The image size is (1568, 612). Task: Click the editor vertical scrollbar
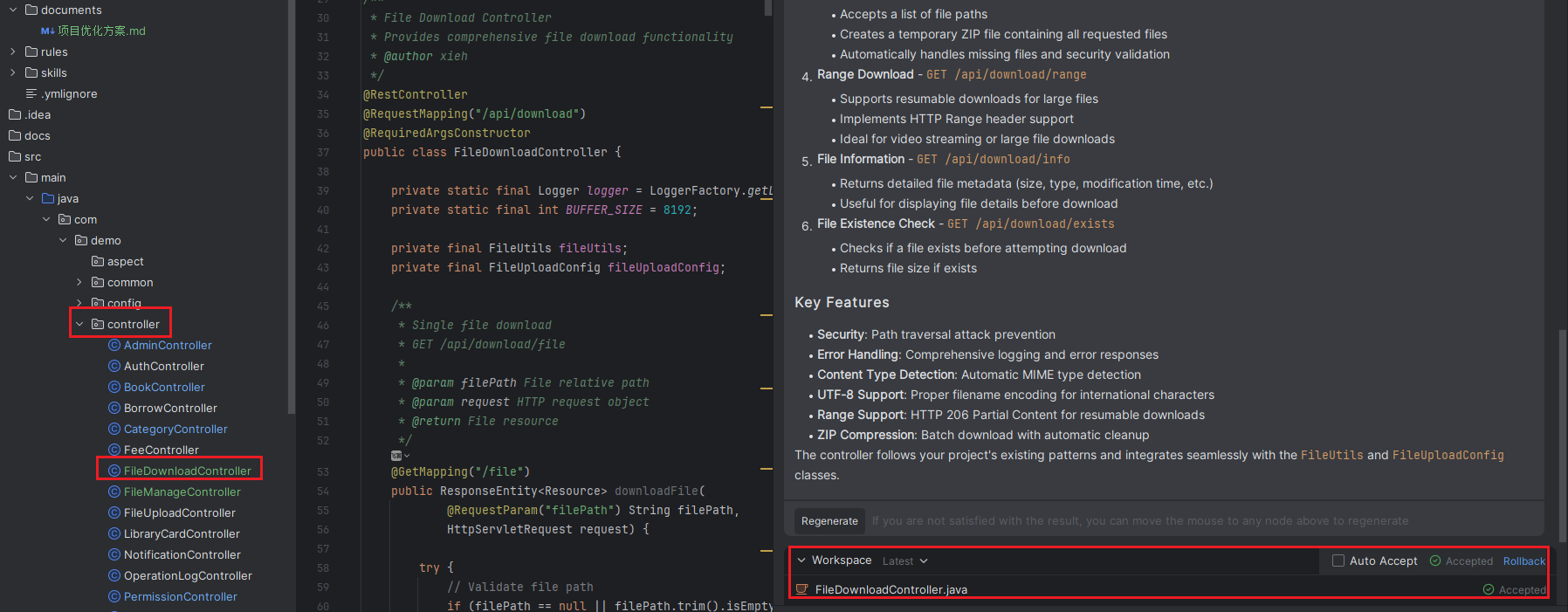767,8
